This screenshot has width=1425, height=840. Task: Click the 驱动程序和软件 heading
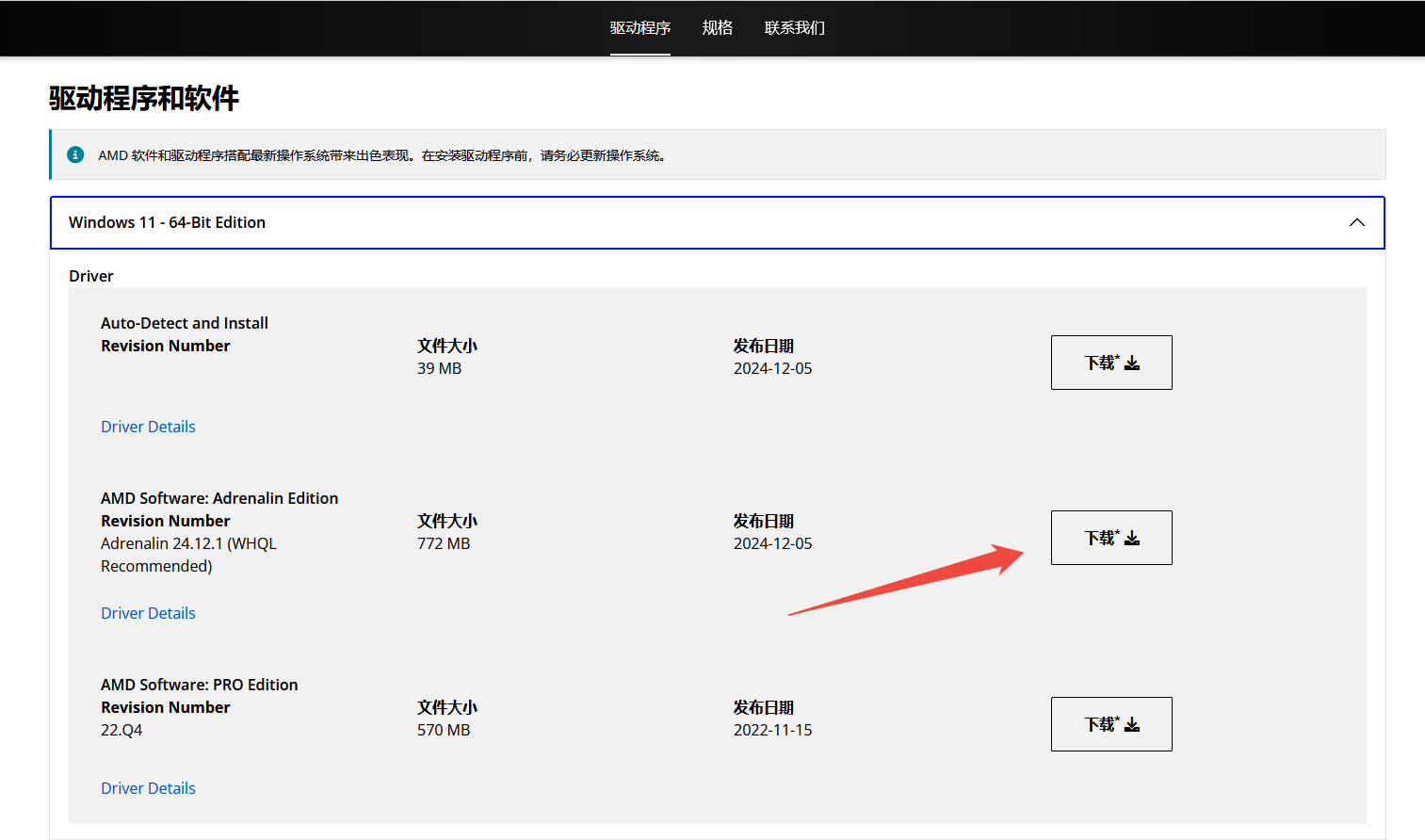click(x=144, y=98)
